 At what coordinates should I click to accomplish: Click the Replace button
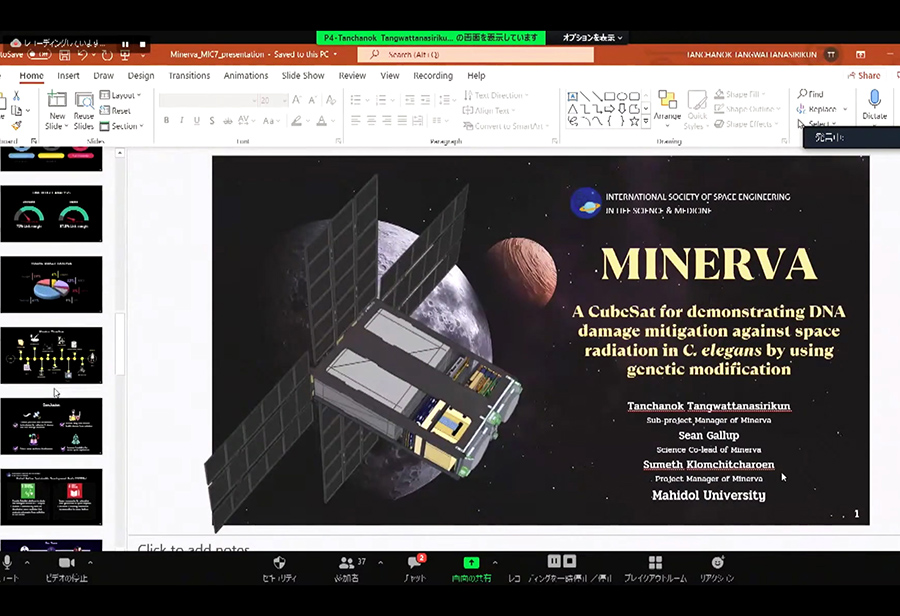(x=822, y=109)
